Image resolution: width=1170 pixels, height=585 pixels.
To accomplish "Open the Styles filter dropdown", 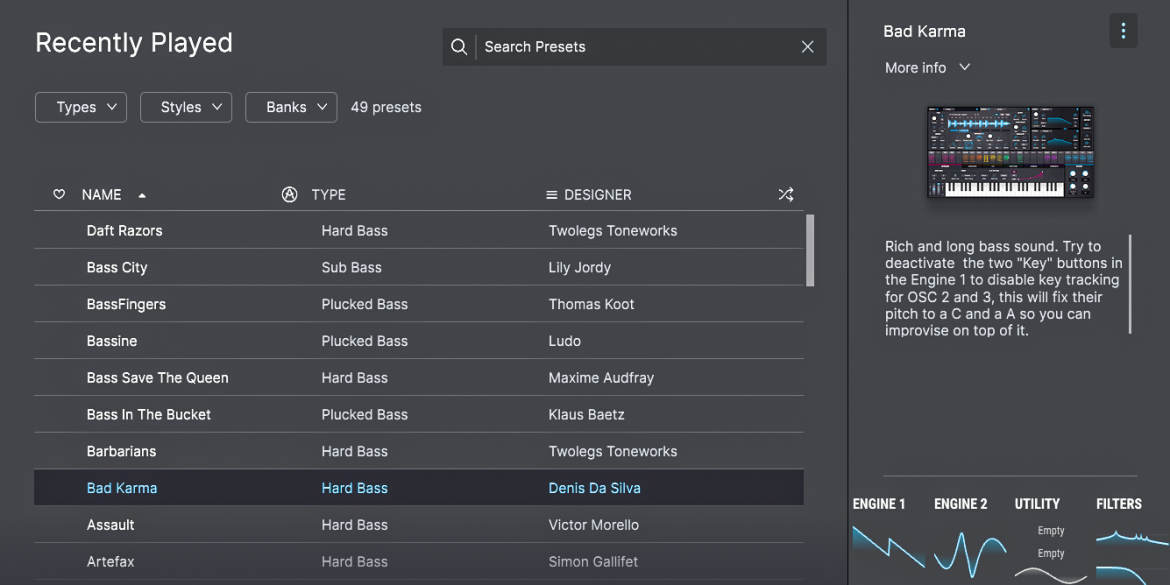I will coord(186,107).
